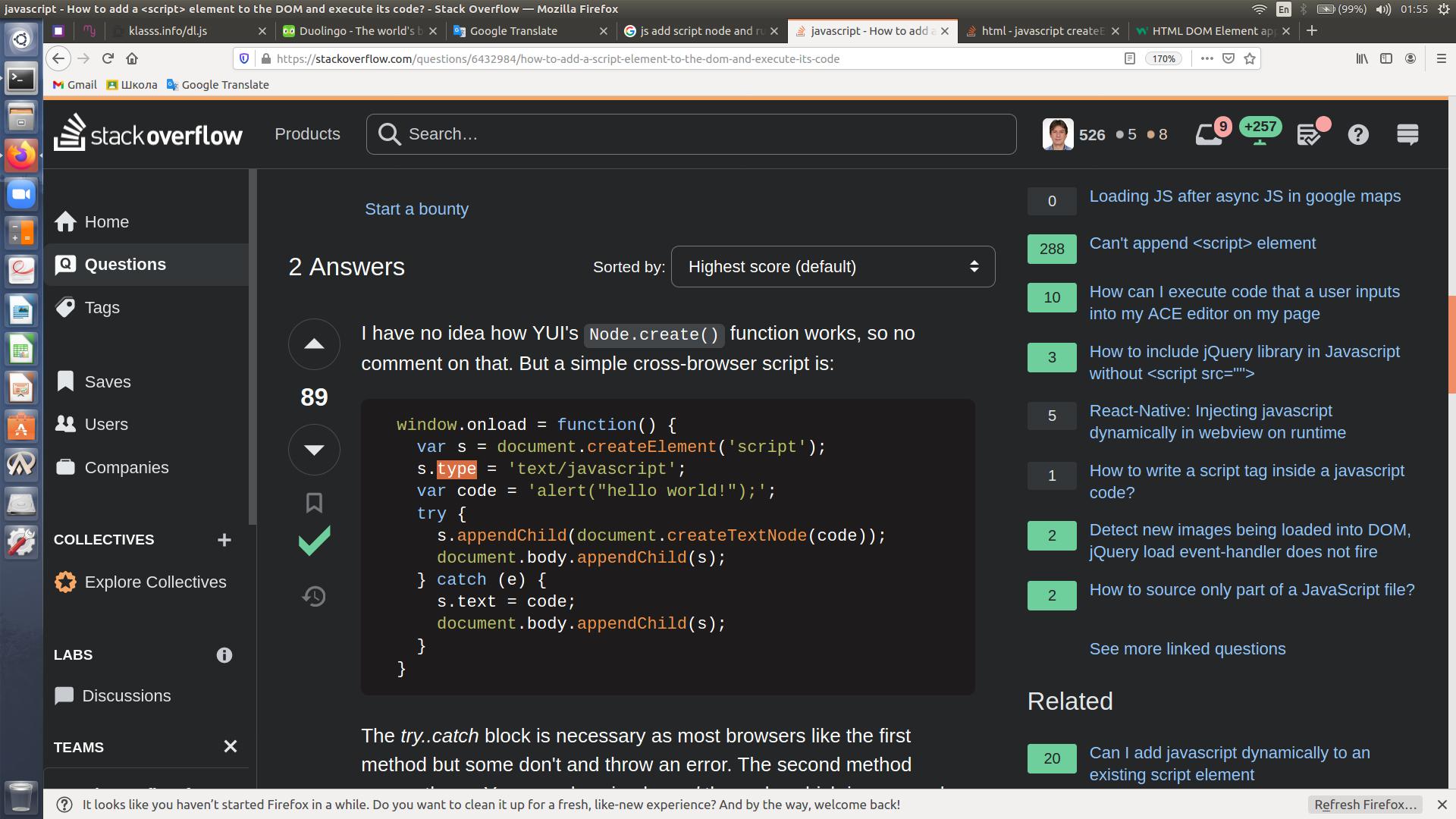Open the Stack Exchange sites list
Screen dimensions: 1456x819
pos(1407,135)
